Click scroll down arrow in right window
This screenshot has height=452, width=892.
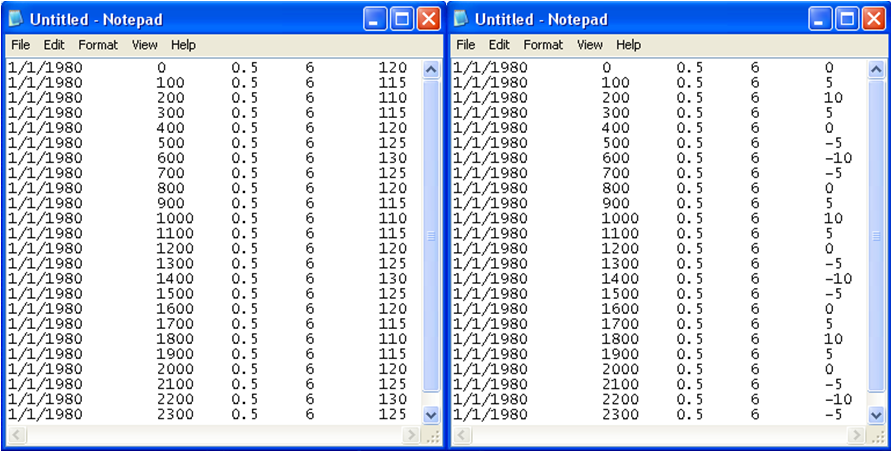point(876,415)
